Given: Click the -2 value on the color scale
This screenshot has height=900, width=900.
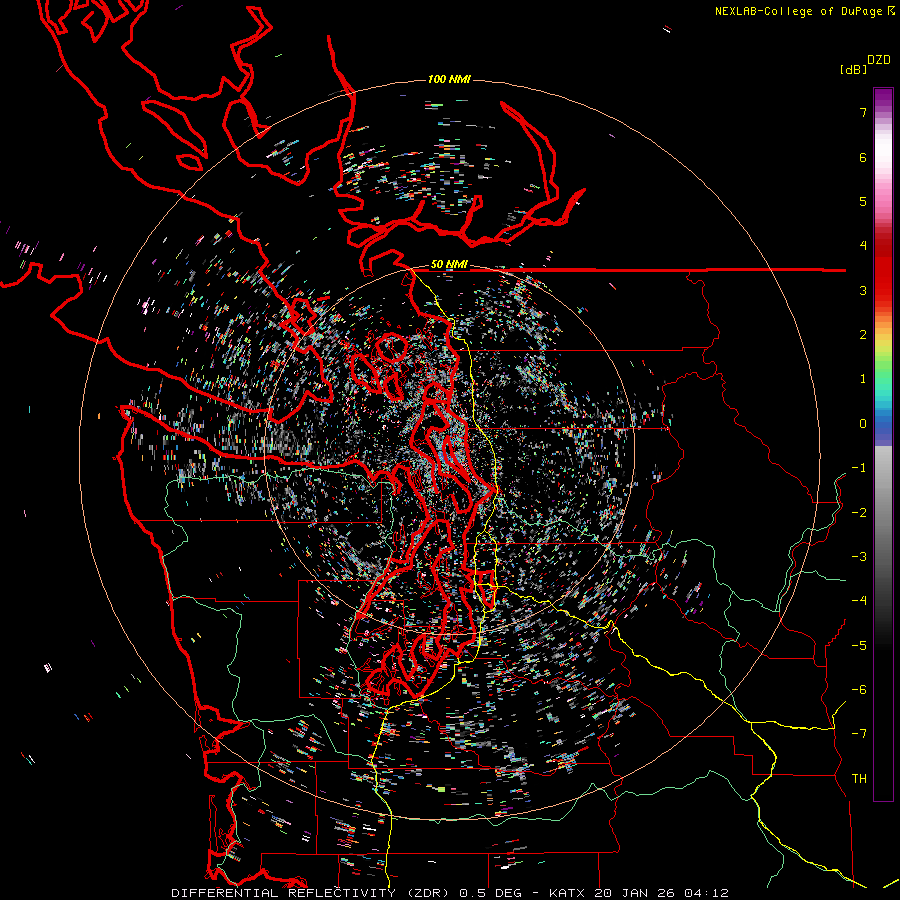Looking at the screenshot, I should pos(859,513).
